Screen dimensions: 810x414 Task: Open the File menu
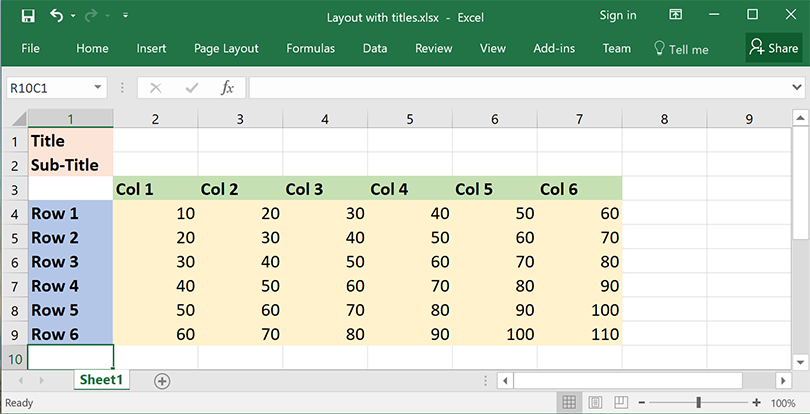point(30,49)
